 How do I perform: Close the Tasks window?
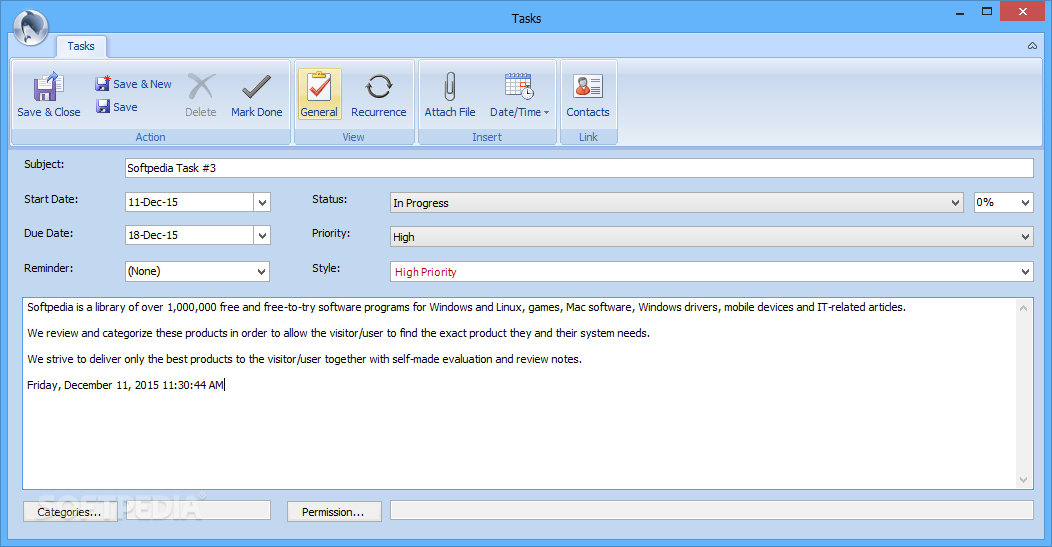pyautogui.click(x=1022, y=11)
